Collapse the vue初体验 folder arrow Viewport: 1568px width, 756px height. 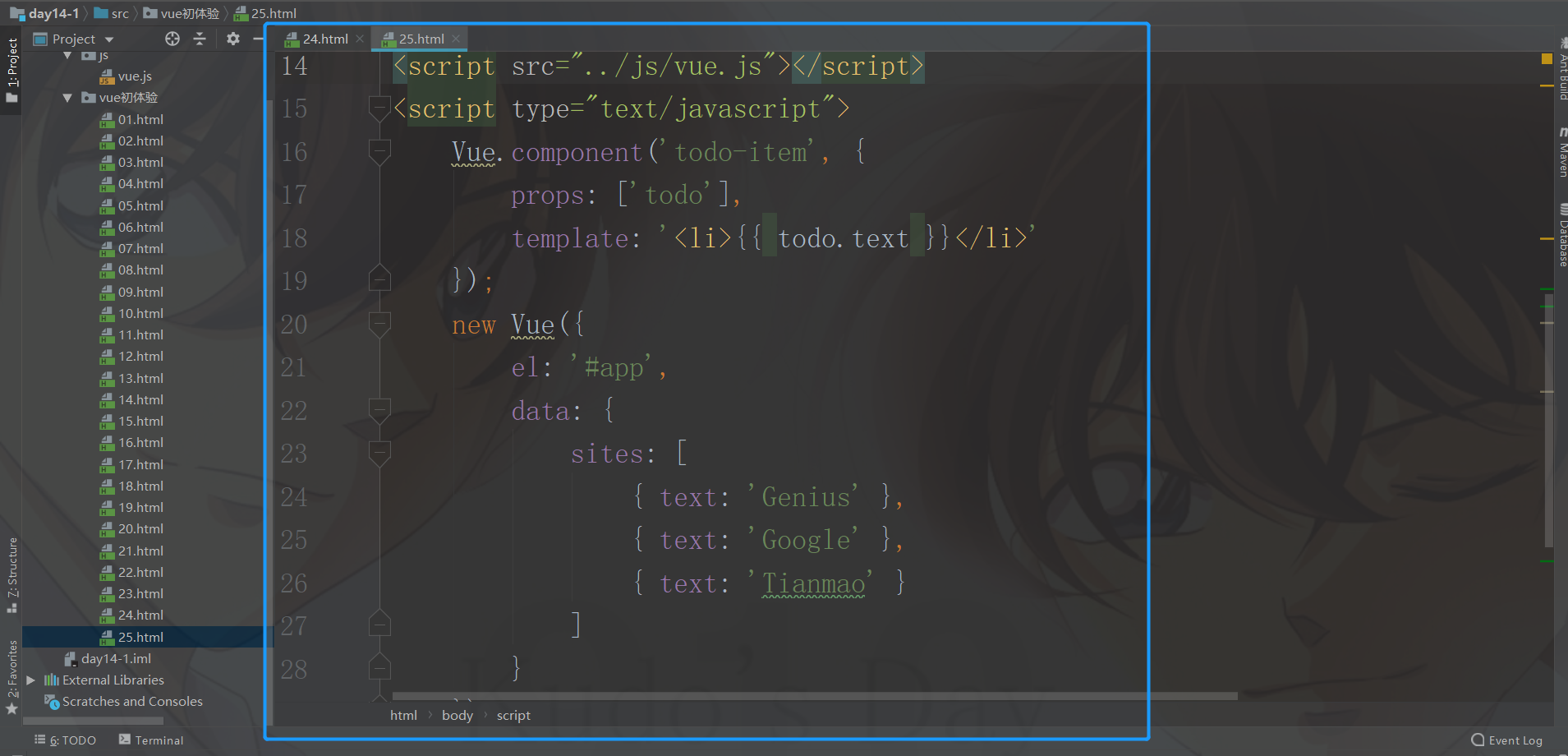67,98
